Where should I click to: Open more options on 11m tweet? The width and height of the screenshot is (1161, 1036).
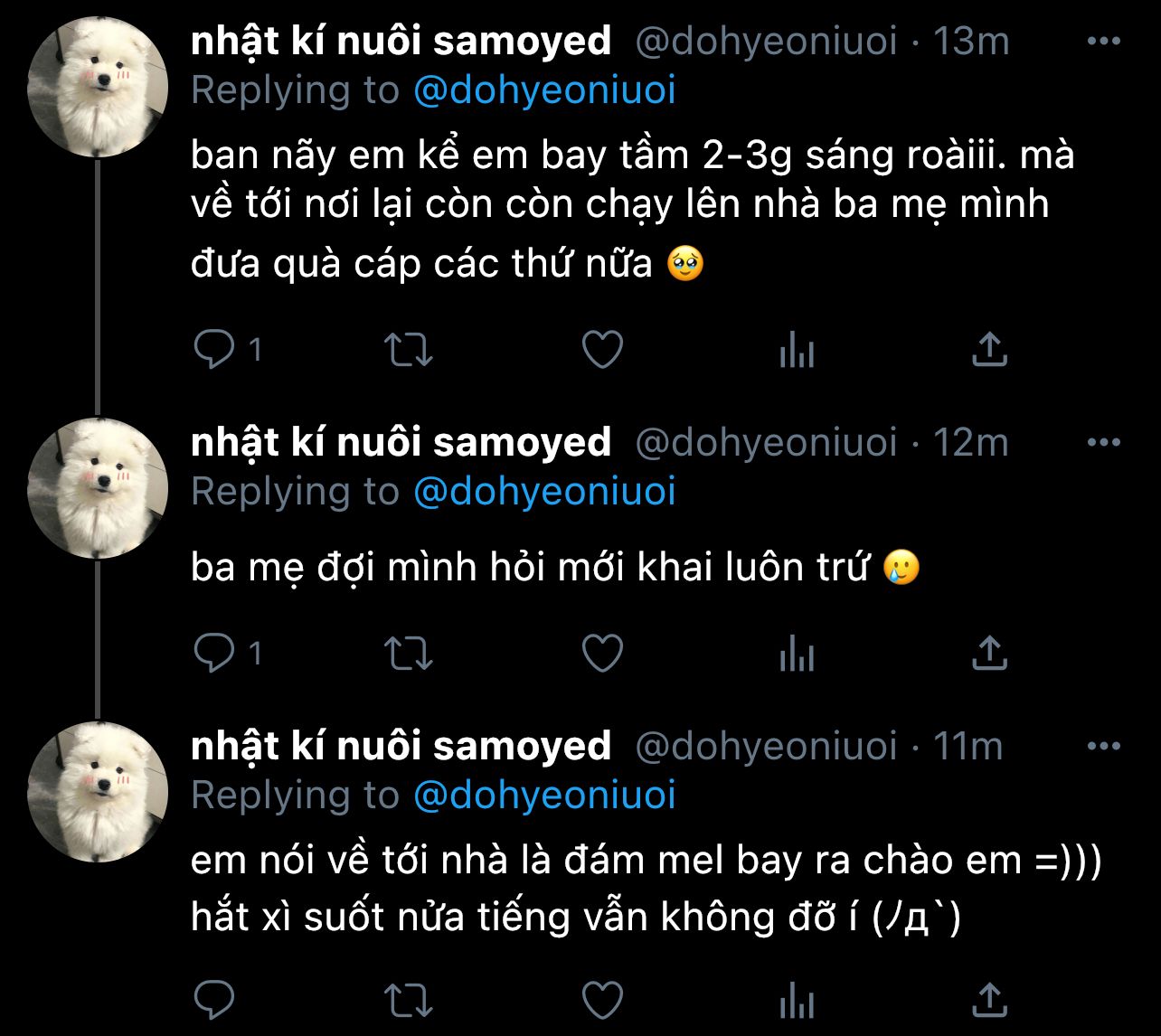click(1103, 747)
